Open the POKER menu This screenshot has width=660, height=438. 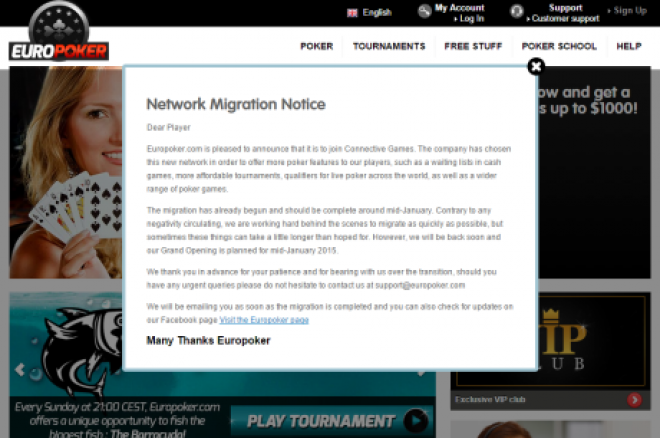point(317,46)
